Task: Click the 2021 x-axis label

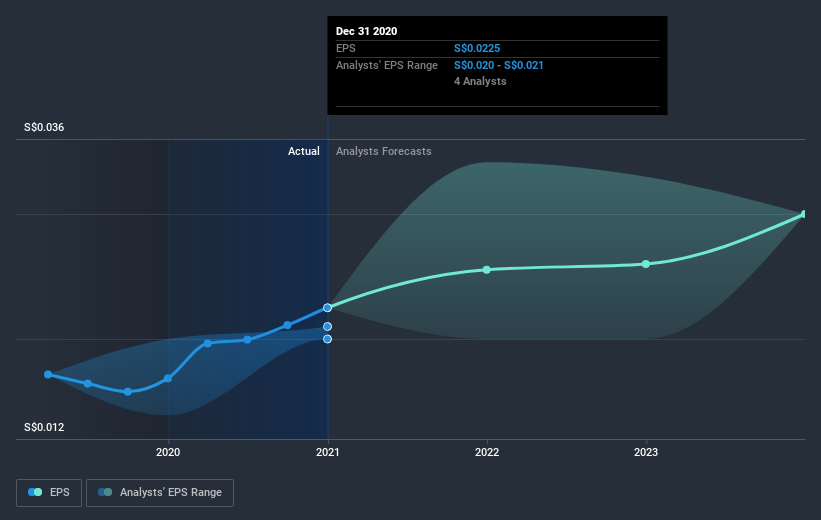Action: click(328, 452)
